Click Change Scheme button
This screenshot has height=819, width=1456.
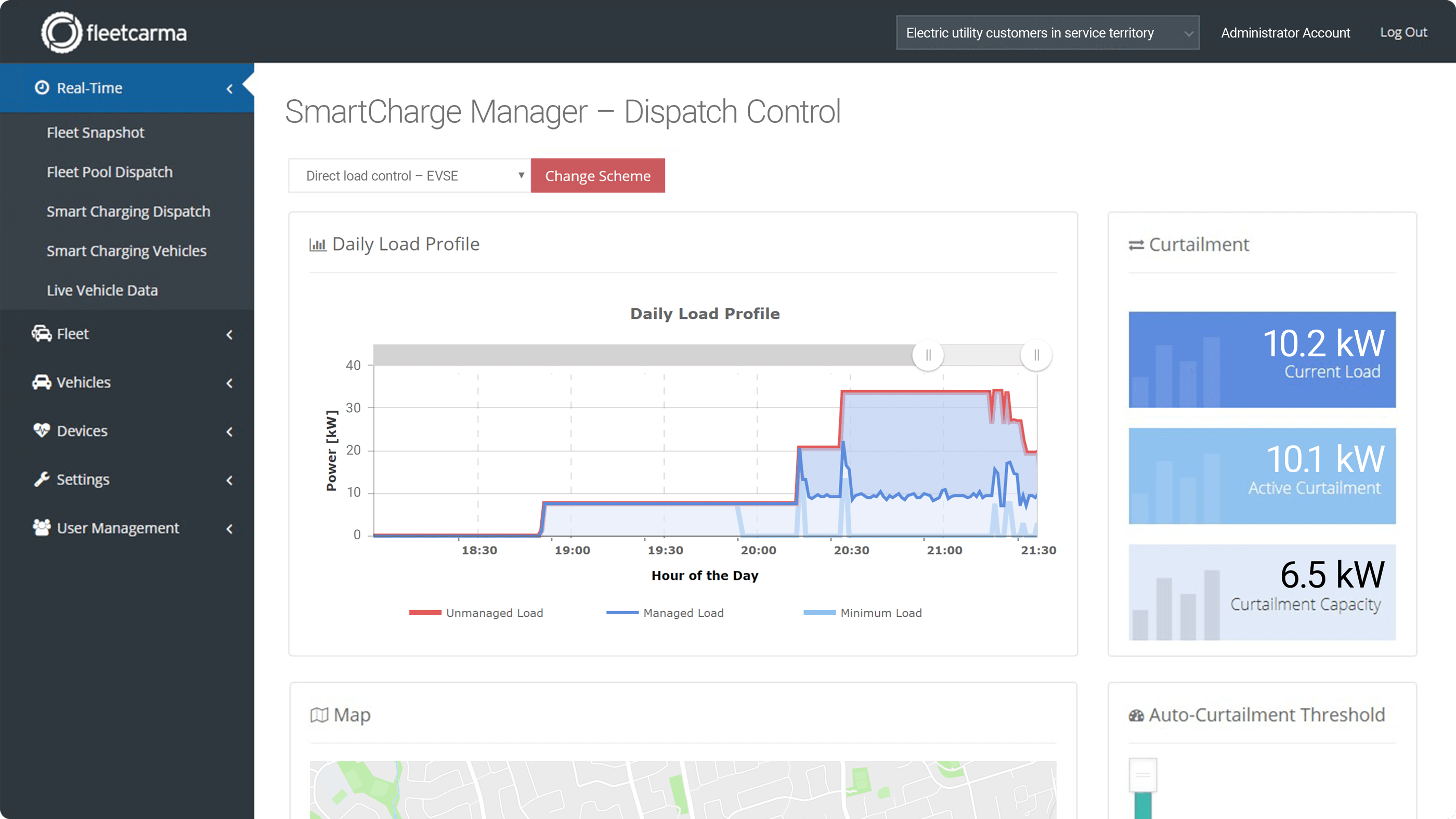pos(598,176)
